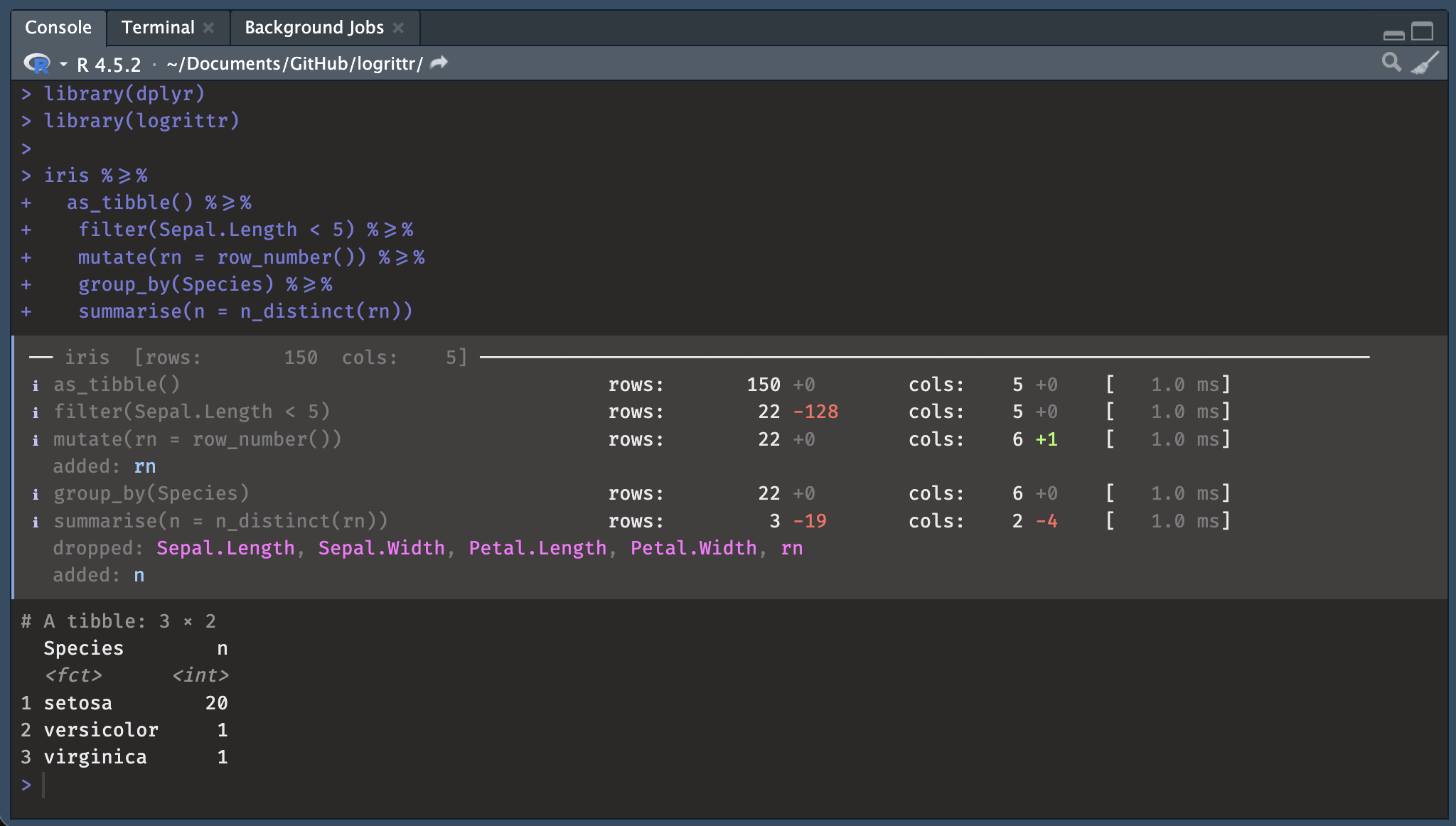
Task: Click the info icon beside as_tibble()
Action: click(x=36, y=385)
